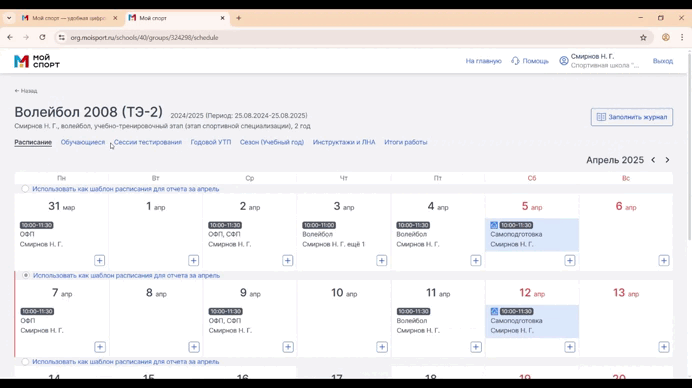Add event on 8 April
This screenshot has width=692, height=388.
coord(194,347)
